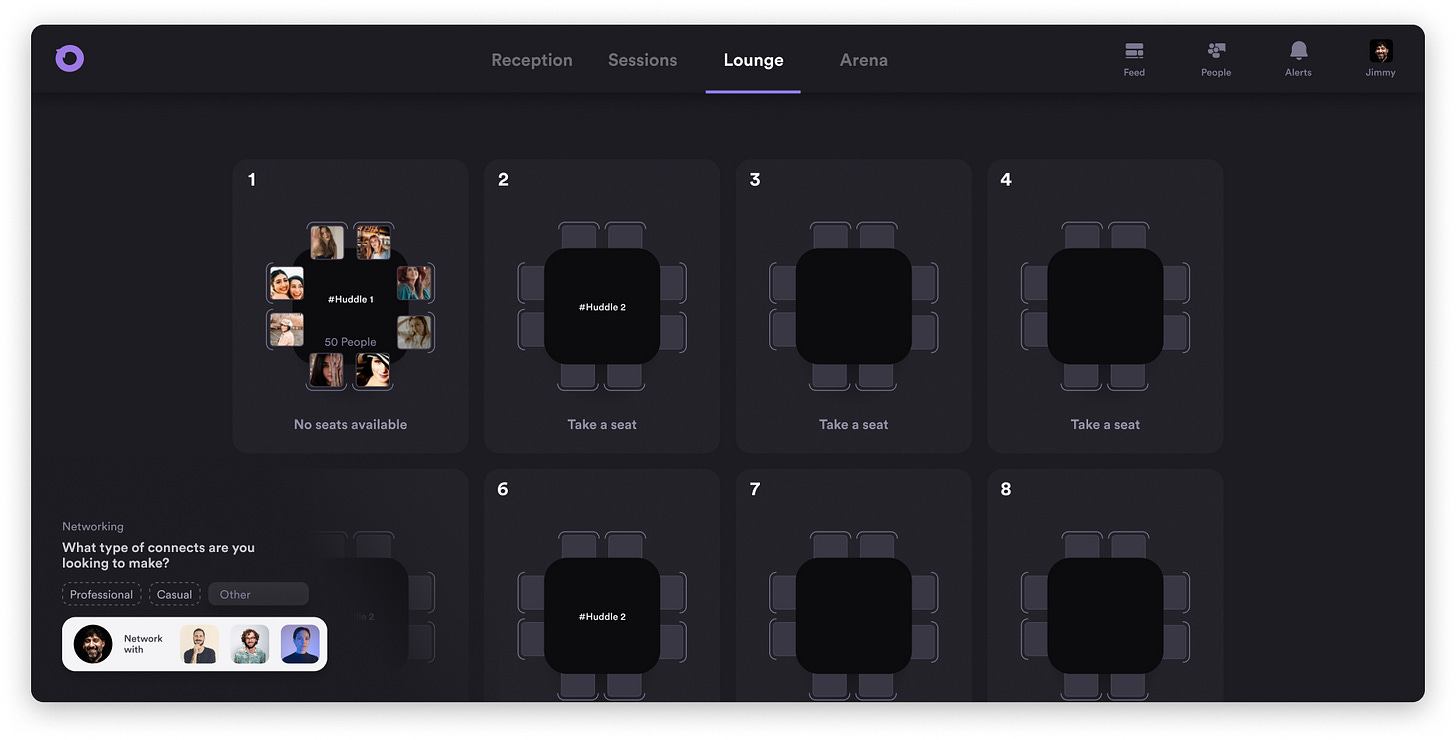
Task: Click the "No seats available" label
Action: [350, 424]
